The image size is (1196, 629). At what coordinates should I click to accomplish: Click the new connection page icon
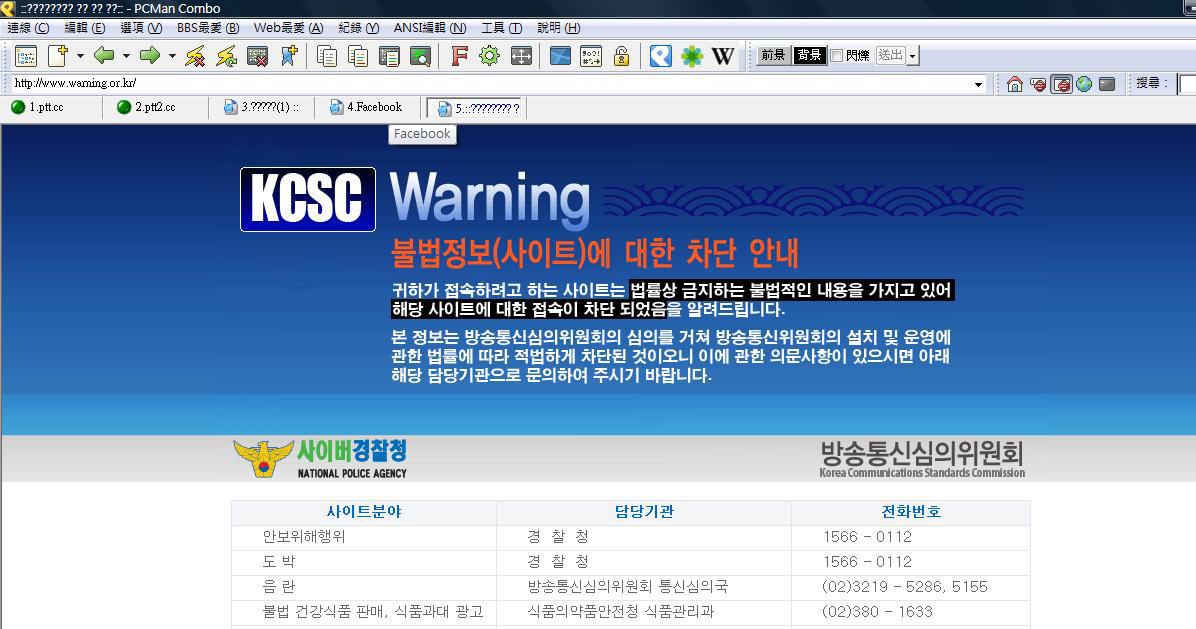pyautogui.click(x=58, y=56)
